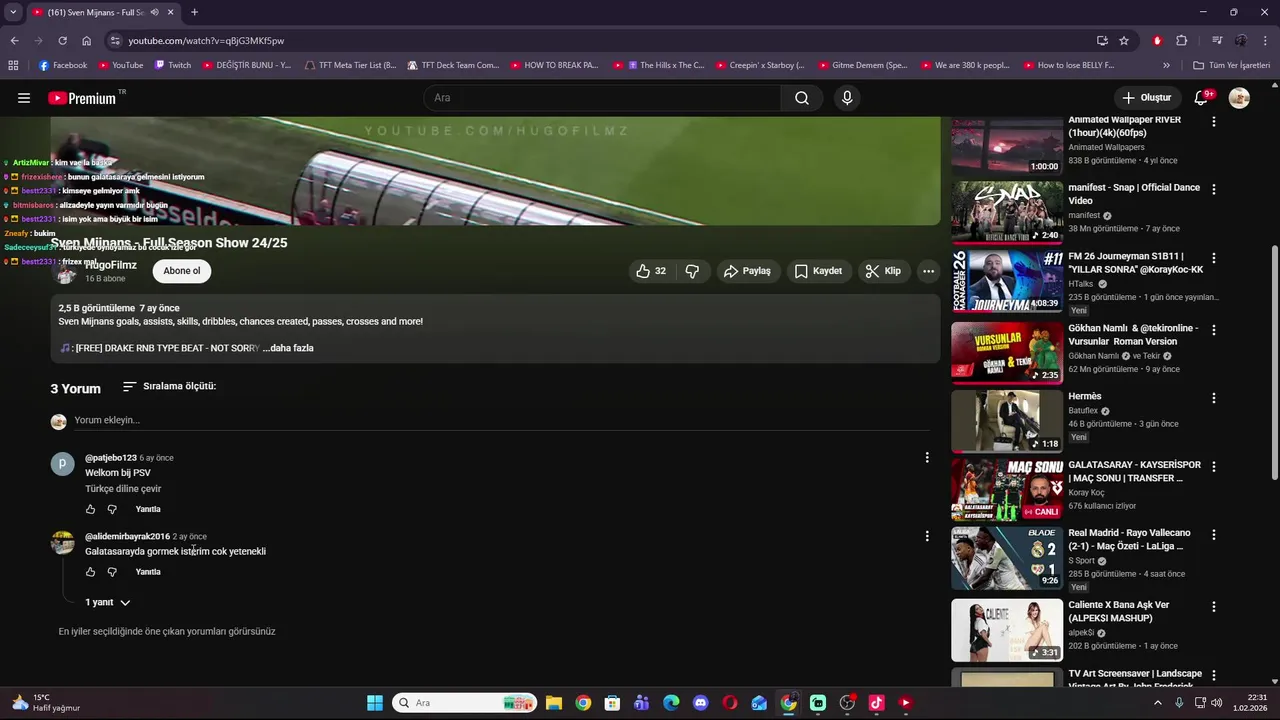1280x720 pixels.
Task: Show hidden bookmarks with the double chevron
Action: tap(1166, 65)
